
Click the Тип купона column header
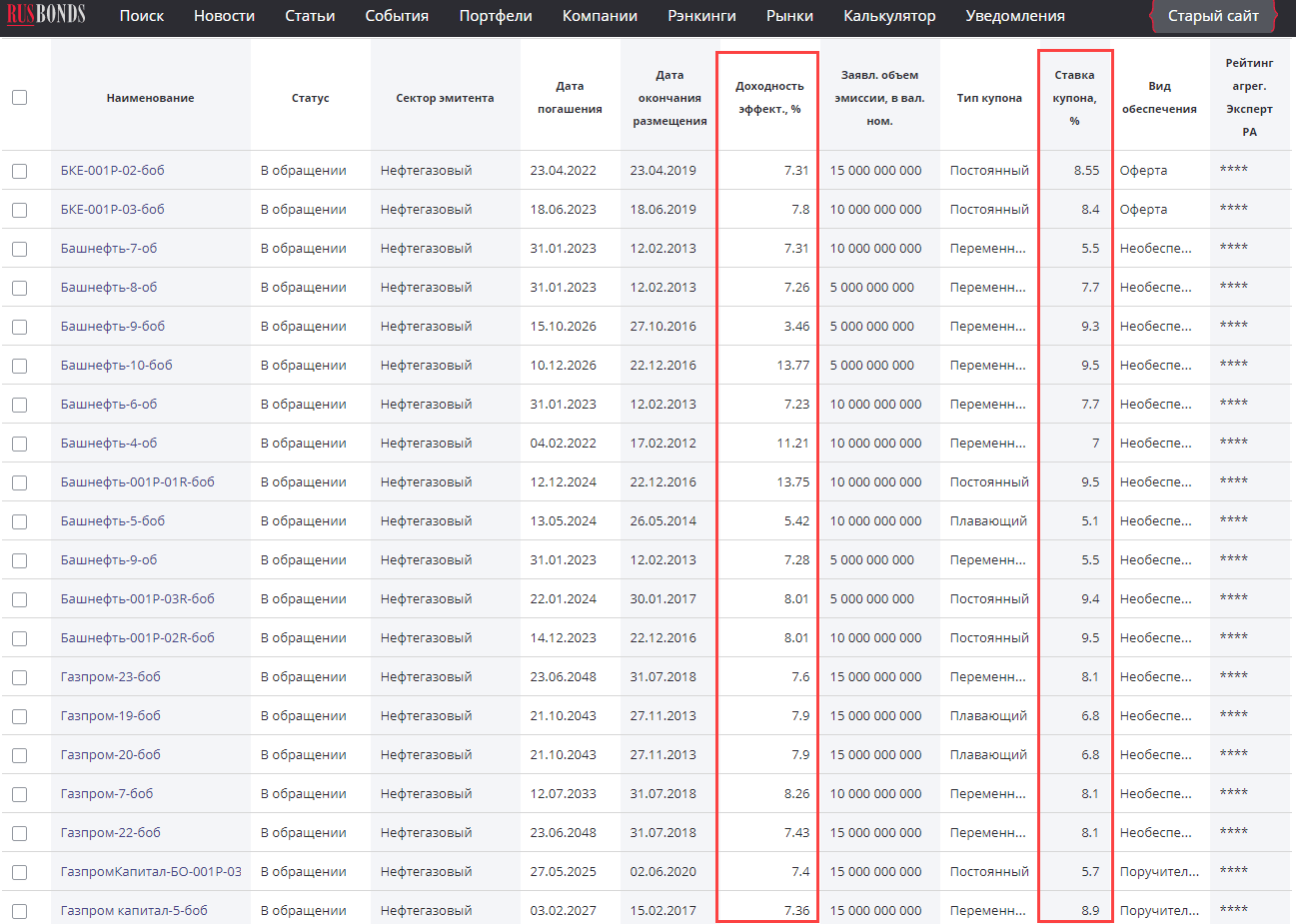coord(989,98)
